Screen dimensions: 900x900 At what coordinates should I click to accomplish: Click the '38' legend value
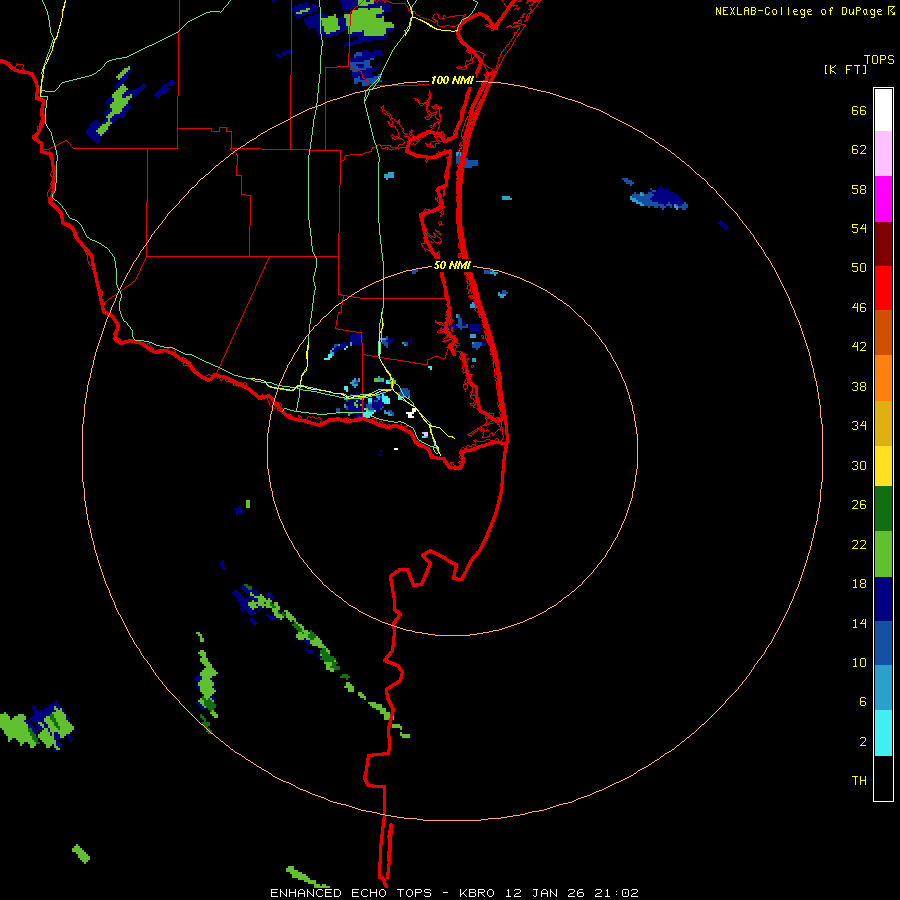point(859,386)
